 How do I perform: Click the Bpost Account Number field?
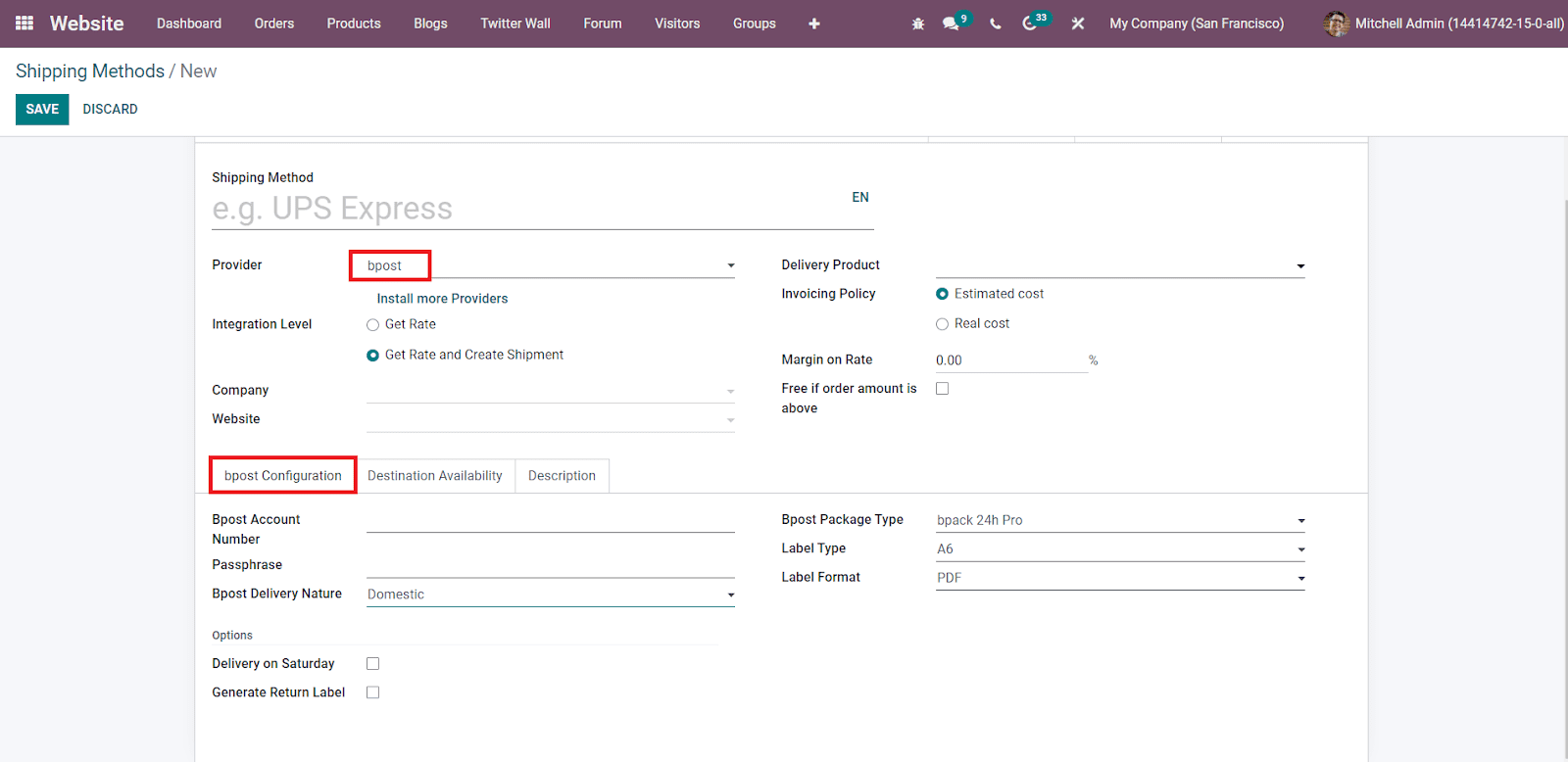(551, 521)
